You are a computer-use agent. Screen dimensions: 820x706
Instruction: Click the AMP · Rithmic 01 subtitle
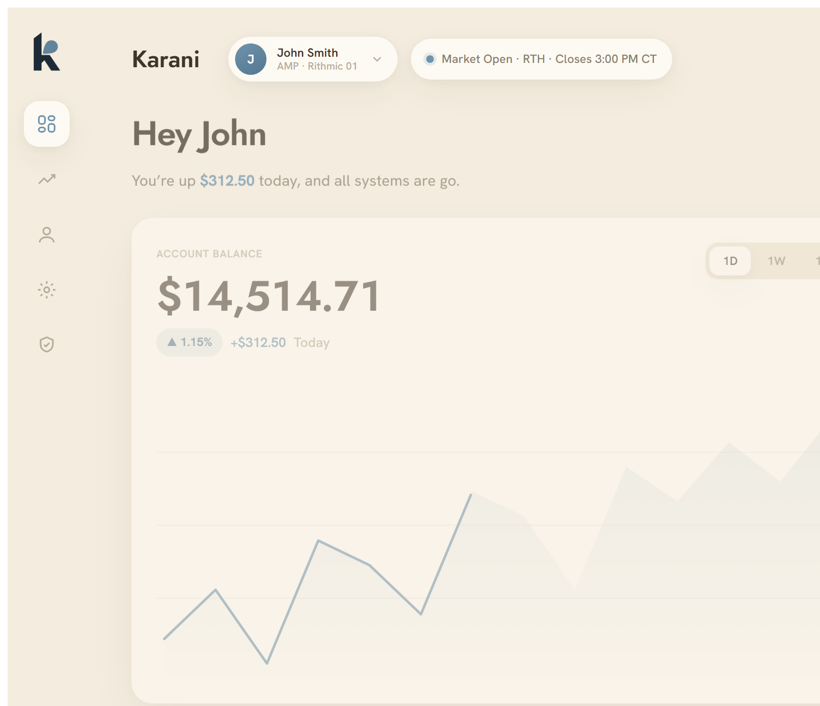pos(317,66)
